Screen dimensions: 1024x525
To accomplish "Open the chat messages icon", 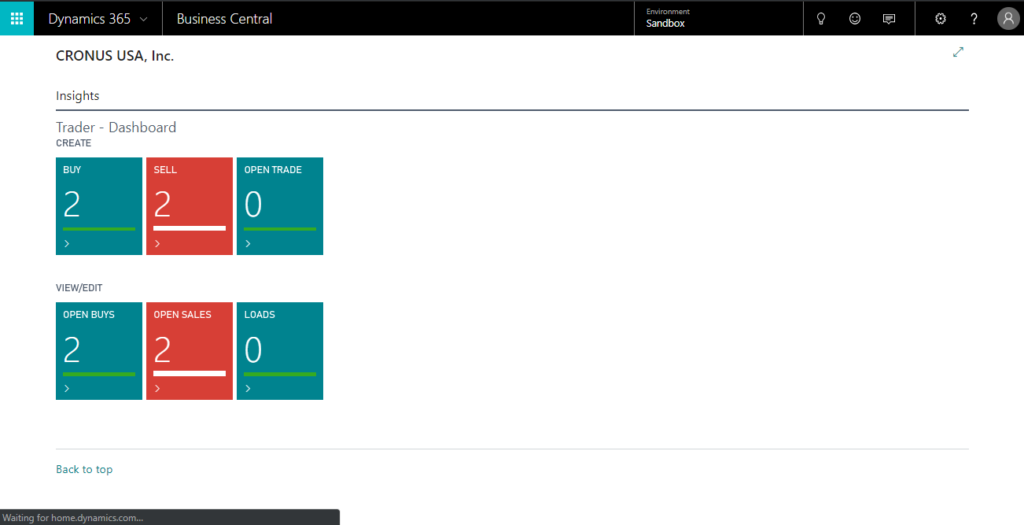I will (x=888, y=19).
